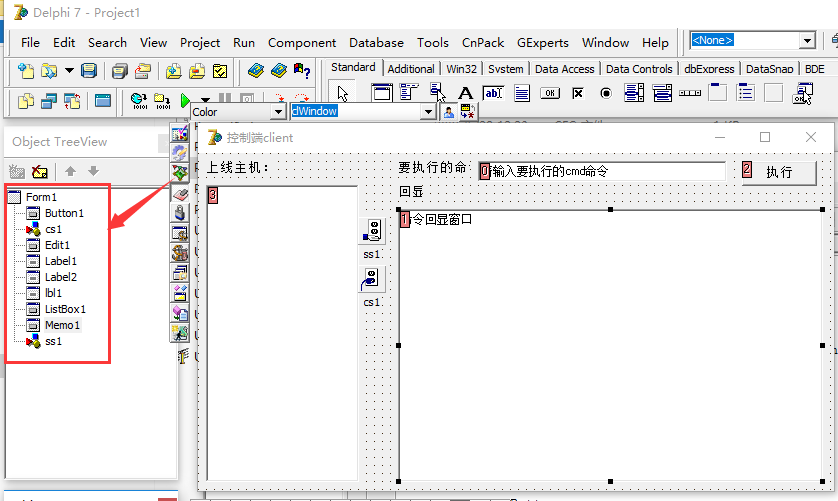Open the Database menu
This screenshot has width=838, height=501.
point(376,43)
